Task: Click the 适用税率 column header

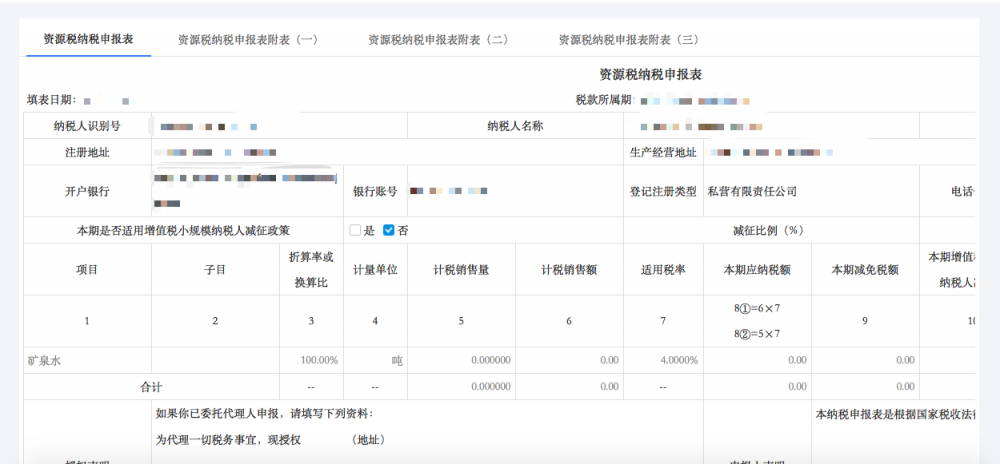Action: 663,270
